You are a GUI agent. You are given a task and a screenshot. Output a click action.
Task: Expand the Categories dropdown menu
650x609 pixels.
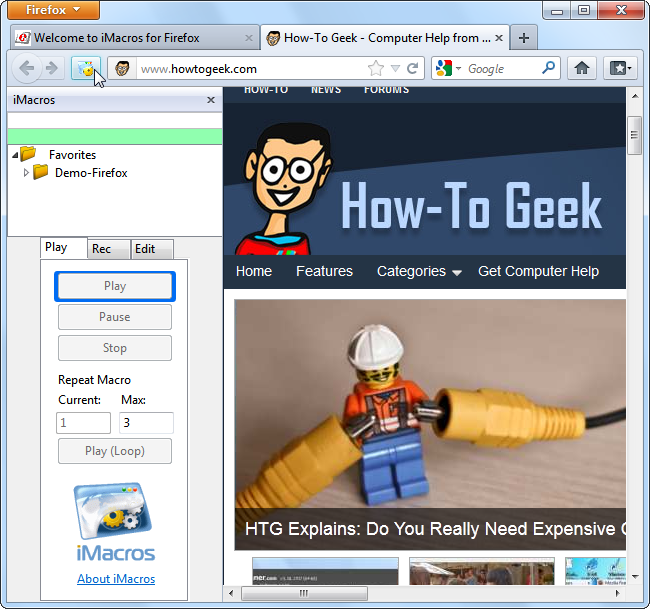[419, 272]
